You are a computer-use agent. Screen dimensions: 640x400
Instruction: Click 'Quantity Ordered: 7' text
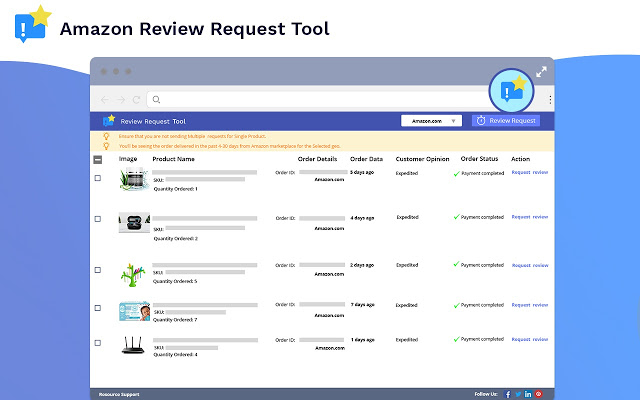pyautogui.click(x=175, y=320)
